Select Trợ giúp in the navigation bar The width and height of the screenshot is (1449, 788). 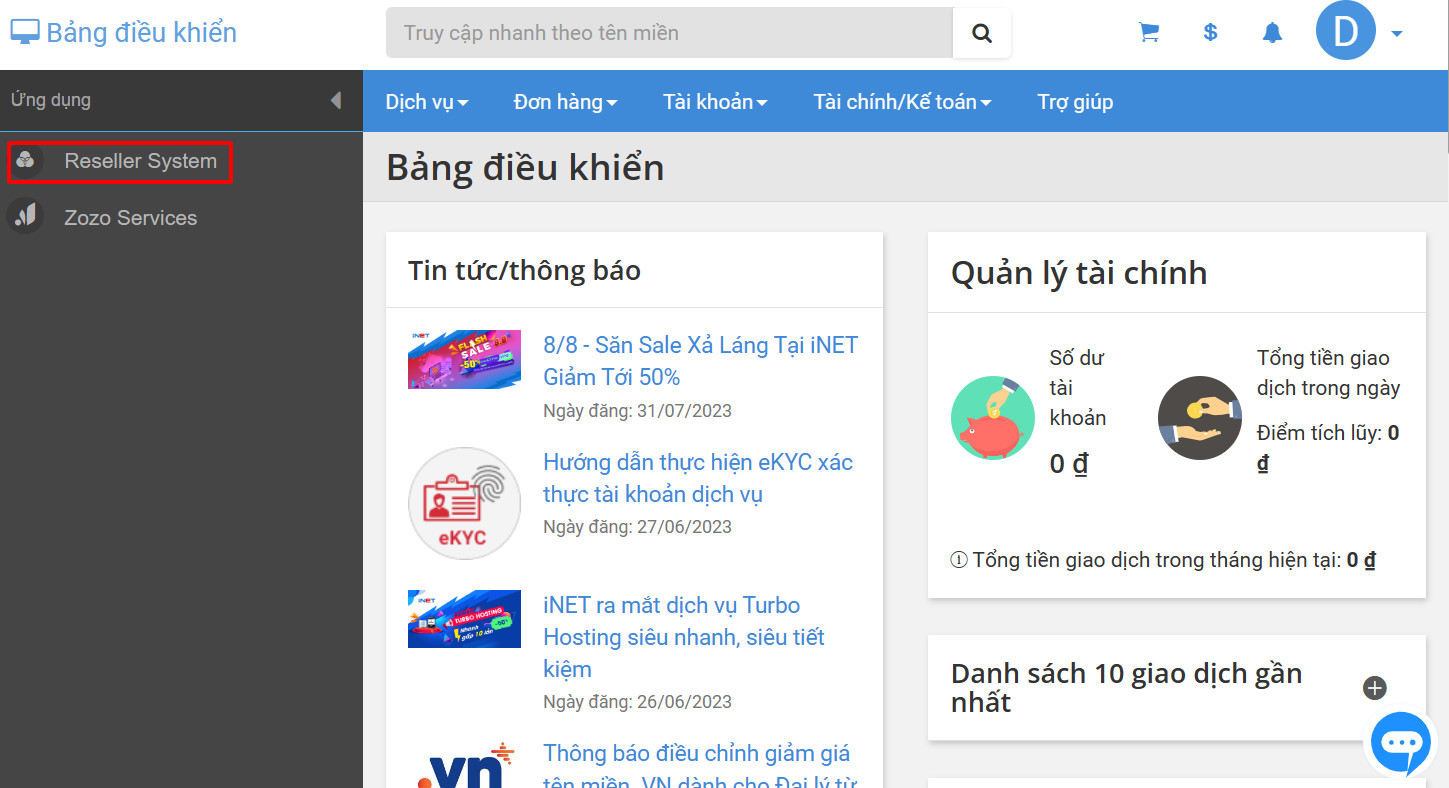1074,101
